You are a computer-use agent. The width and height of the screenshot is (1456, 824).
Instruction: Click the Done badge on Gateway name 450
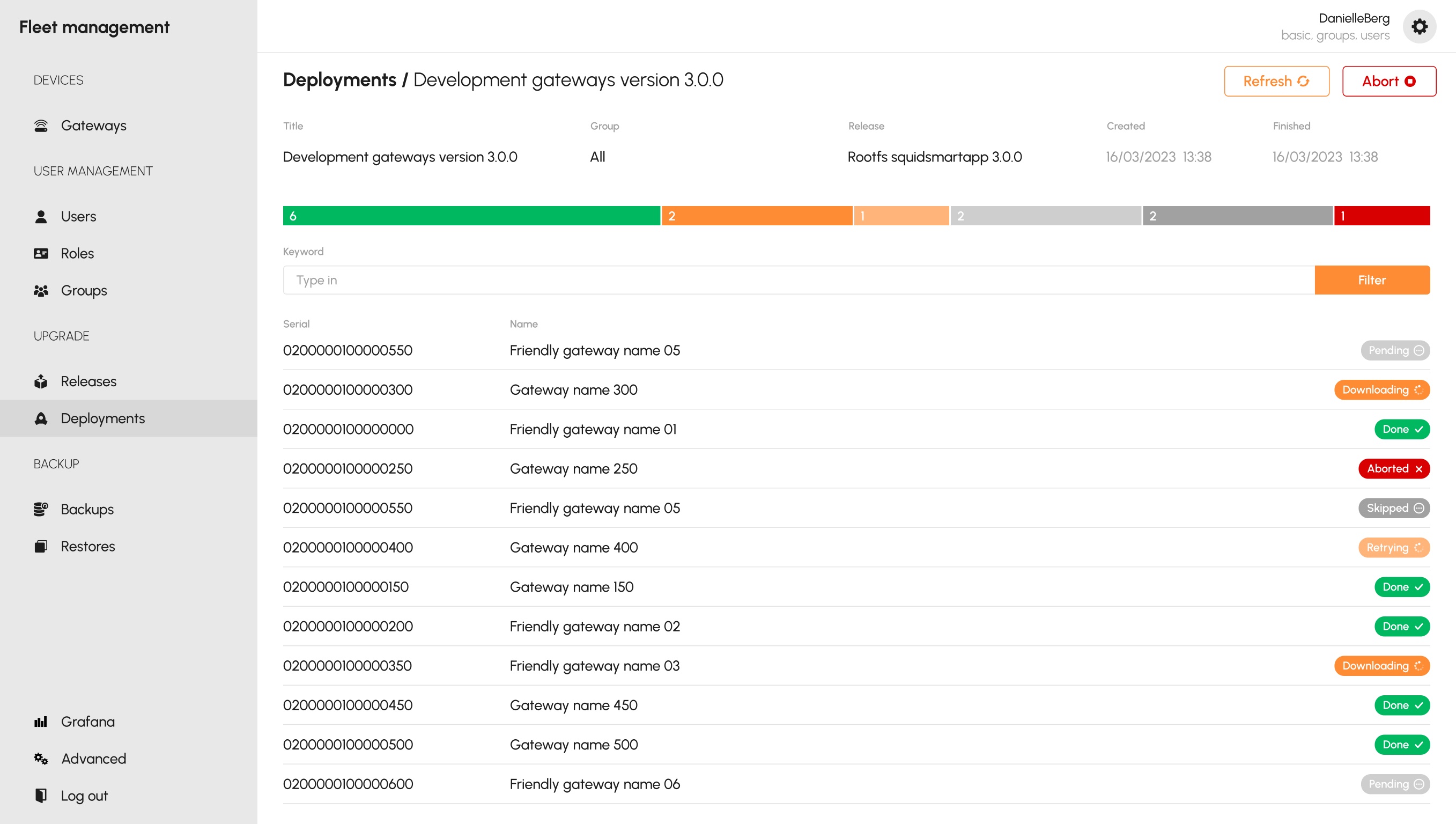click(1402, 706)
